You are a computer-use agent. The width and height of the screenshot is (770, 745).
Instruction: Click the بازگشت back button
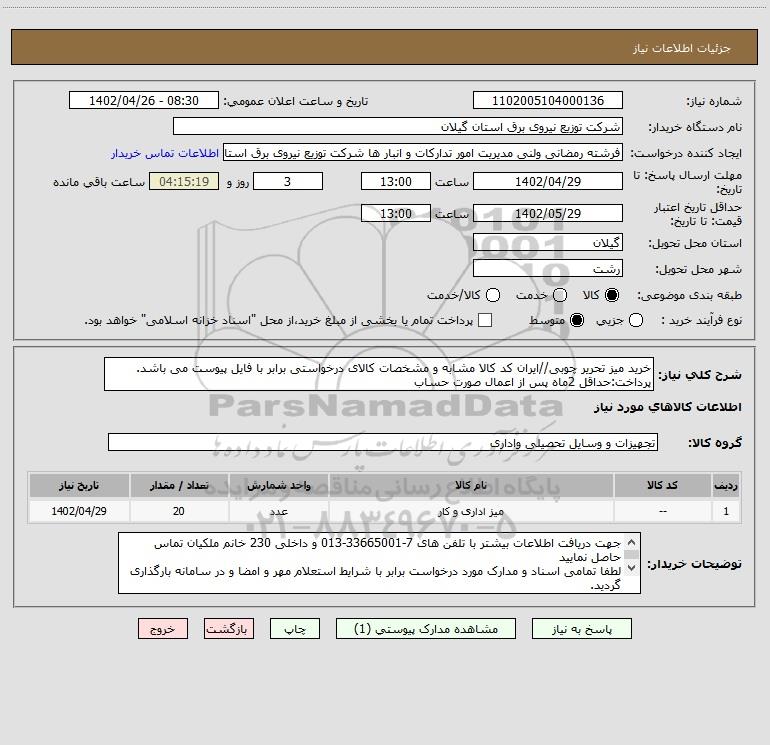point(229,629)
